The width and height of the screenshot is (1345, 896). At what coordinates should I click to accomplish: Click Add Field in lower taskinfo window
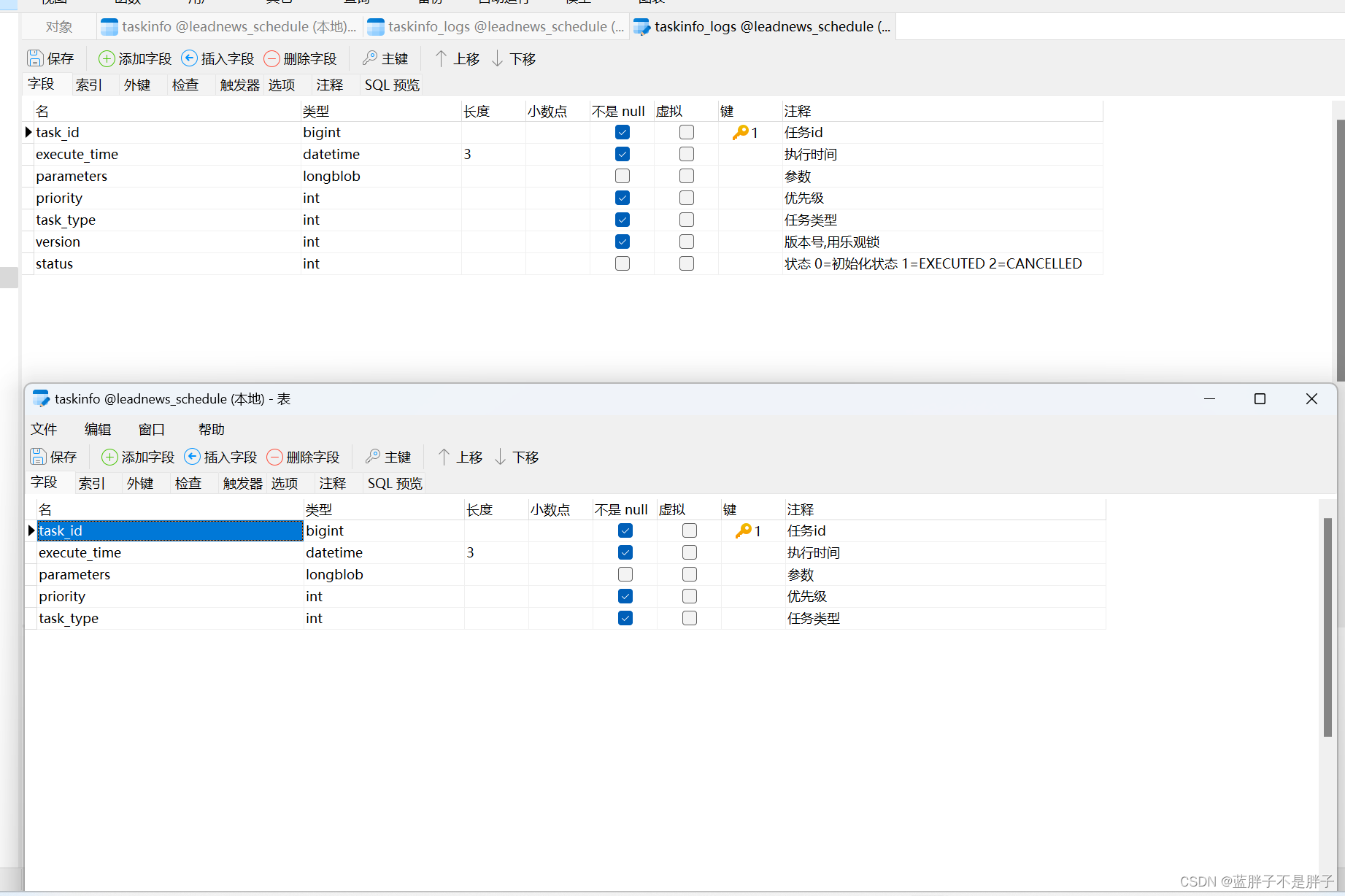pos(138,457)
